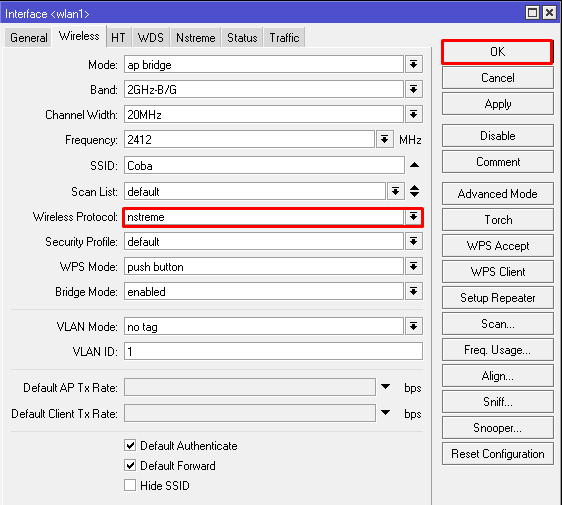Collapse the SSID field with the up arrow

click(414, 165)
